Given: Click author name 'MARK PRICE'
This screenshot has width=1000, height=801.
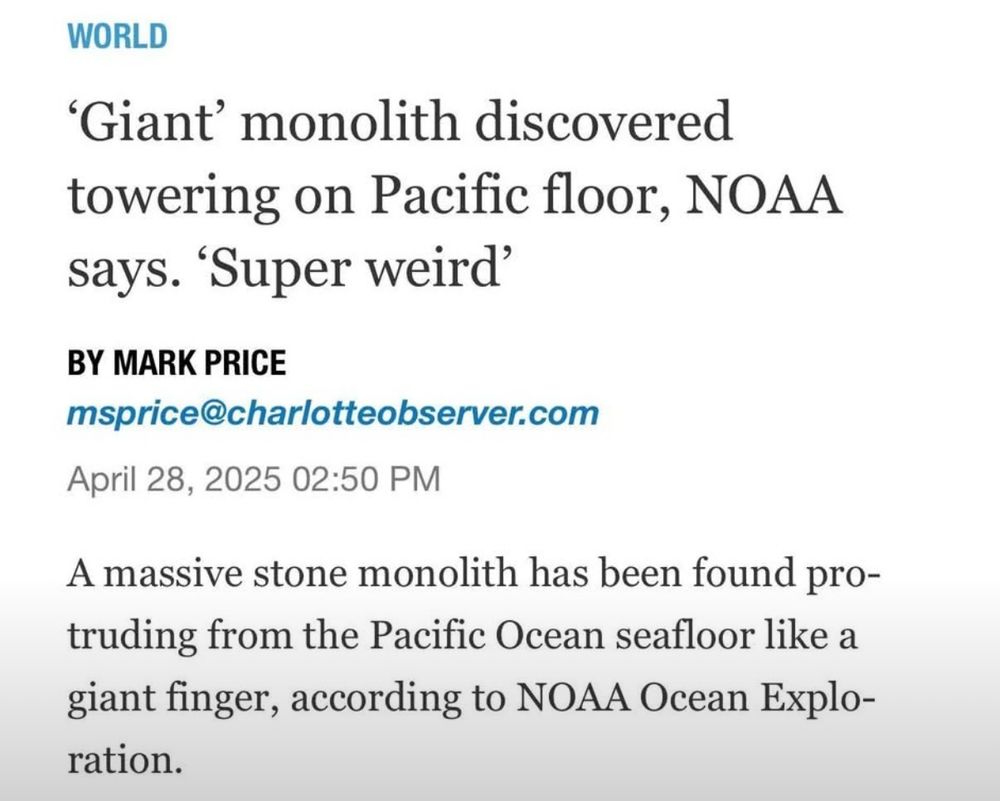Looking at the screenshot, I should (x=200, y=363).
